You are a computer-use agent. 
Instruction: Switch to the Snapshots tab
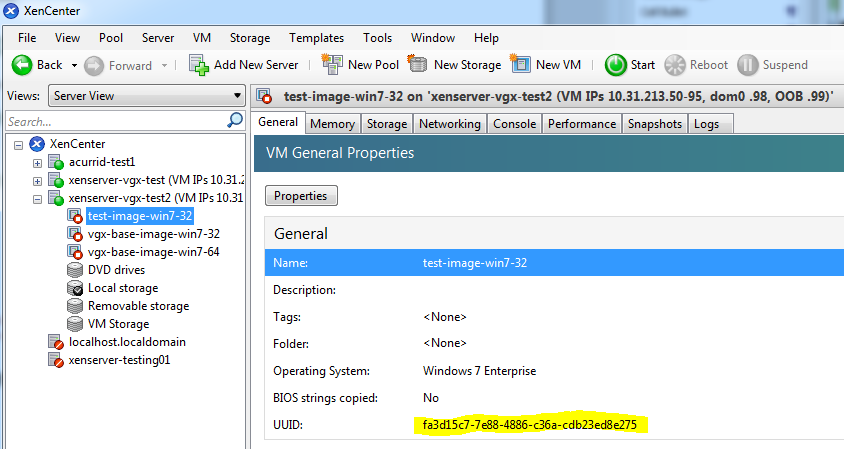pyautogui.click(x=654, y=124)
